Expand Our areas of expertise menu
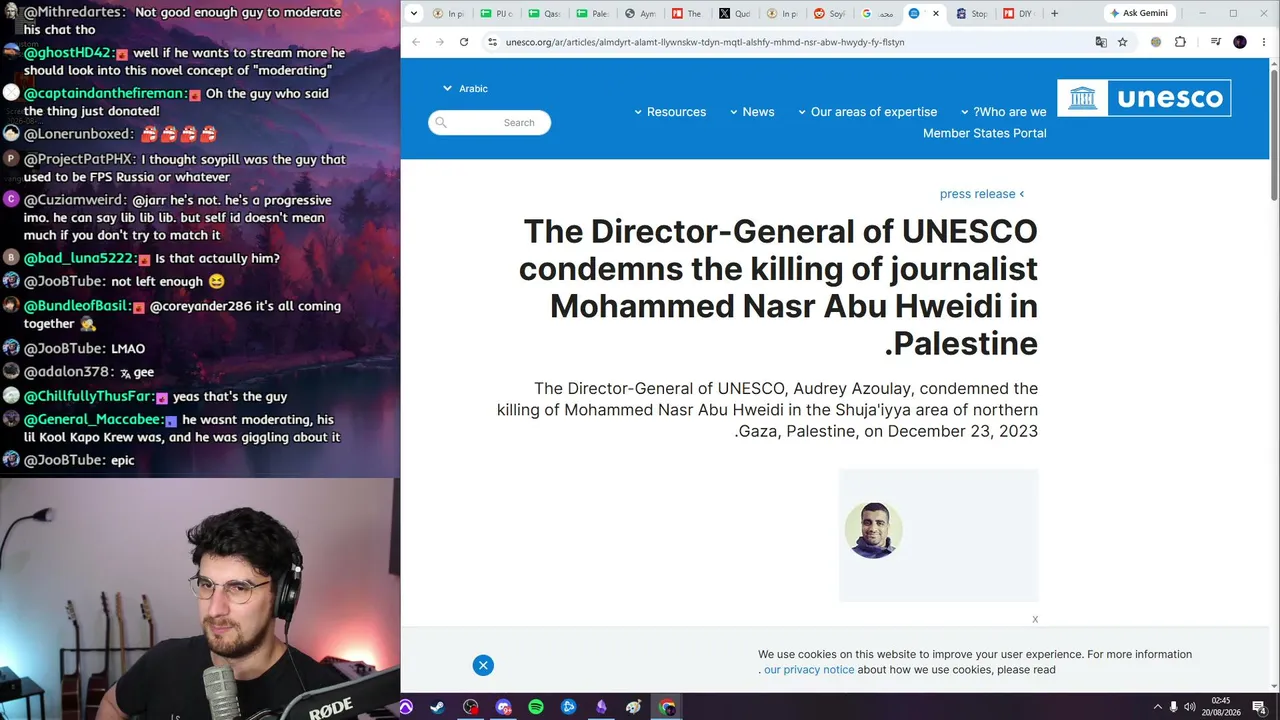This screenshot has height=720, width=1280. pyautogui.click(x=867, y=112)
